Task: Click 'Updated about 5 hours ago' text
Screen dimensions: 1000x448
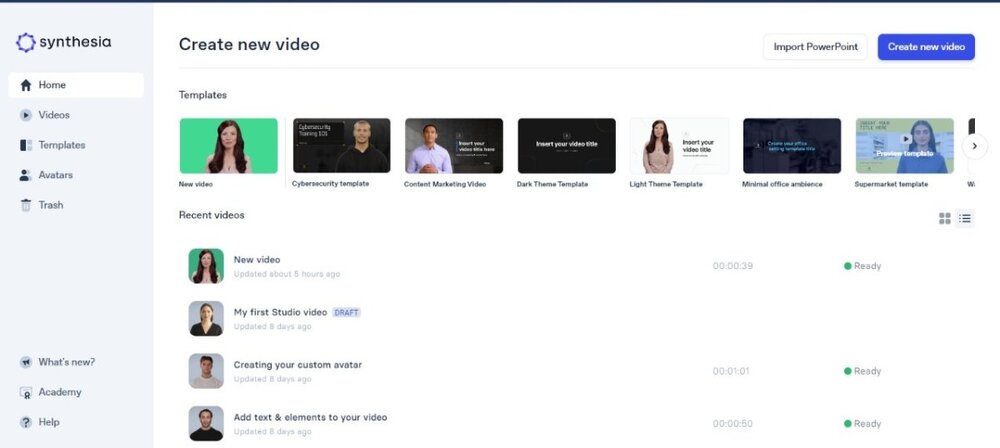Action: (x=287, y=274)
